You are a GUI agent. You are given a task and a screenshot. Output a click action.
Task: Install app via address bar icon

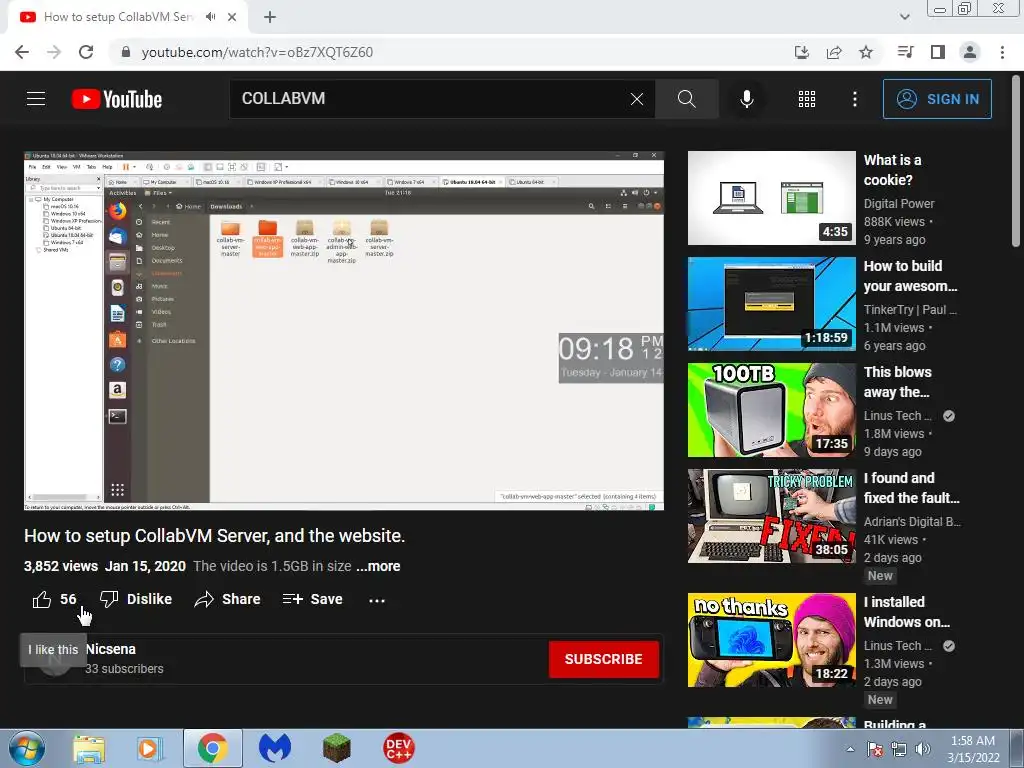pos(802,52)
